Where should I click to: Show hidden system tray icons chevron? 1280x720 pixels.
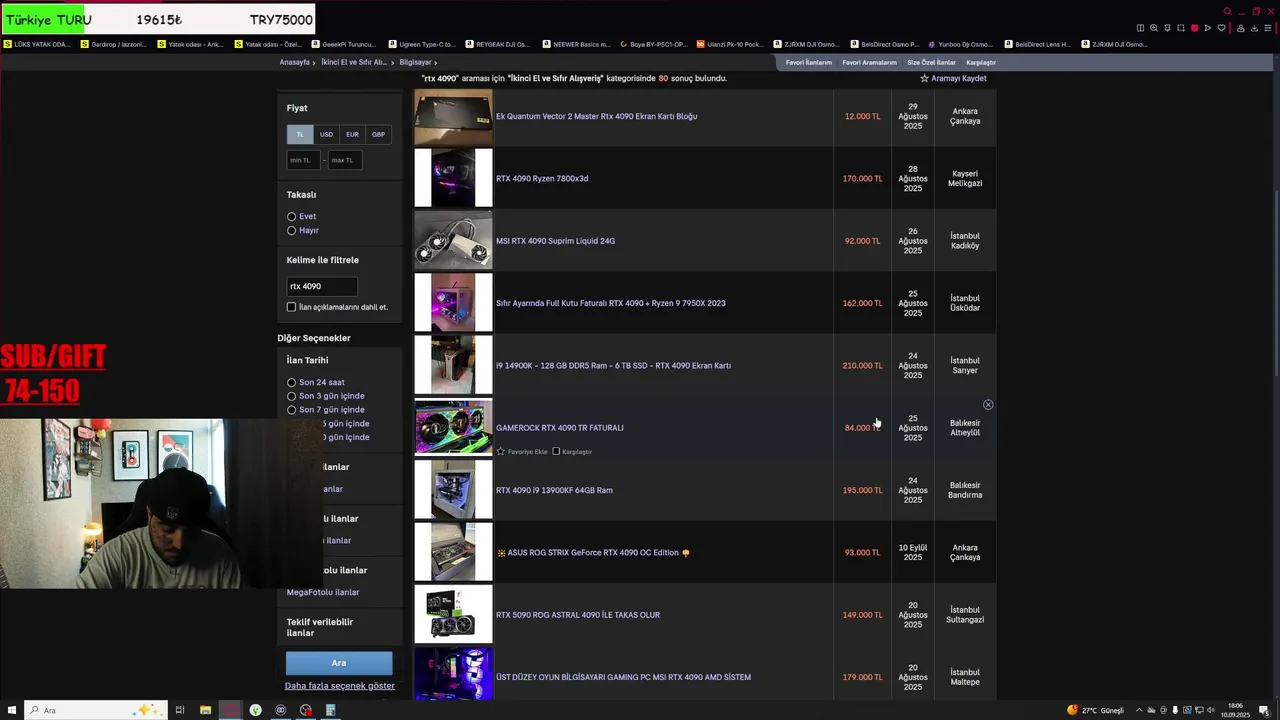[x=1139, y=710]
